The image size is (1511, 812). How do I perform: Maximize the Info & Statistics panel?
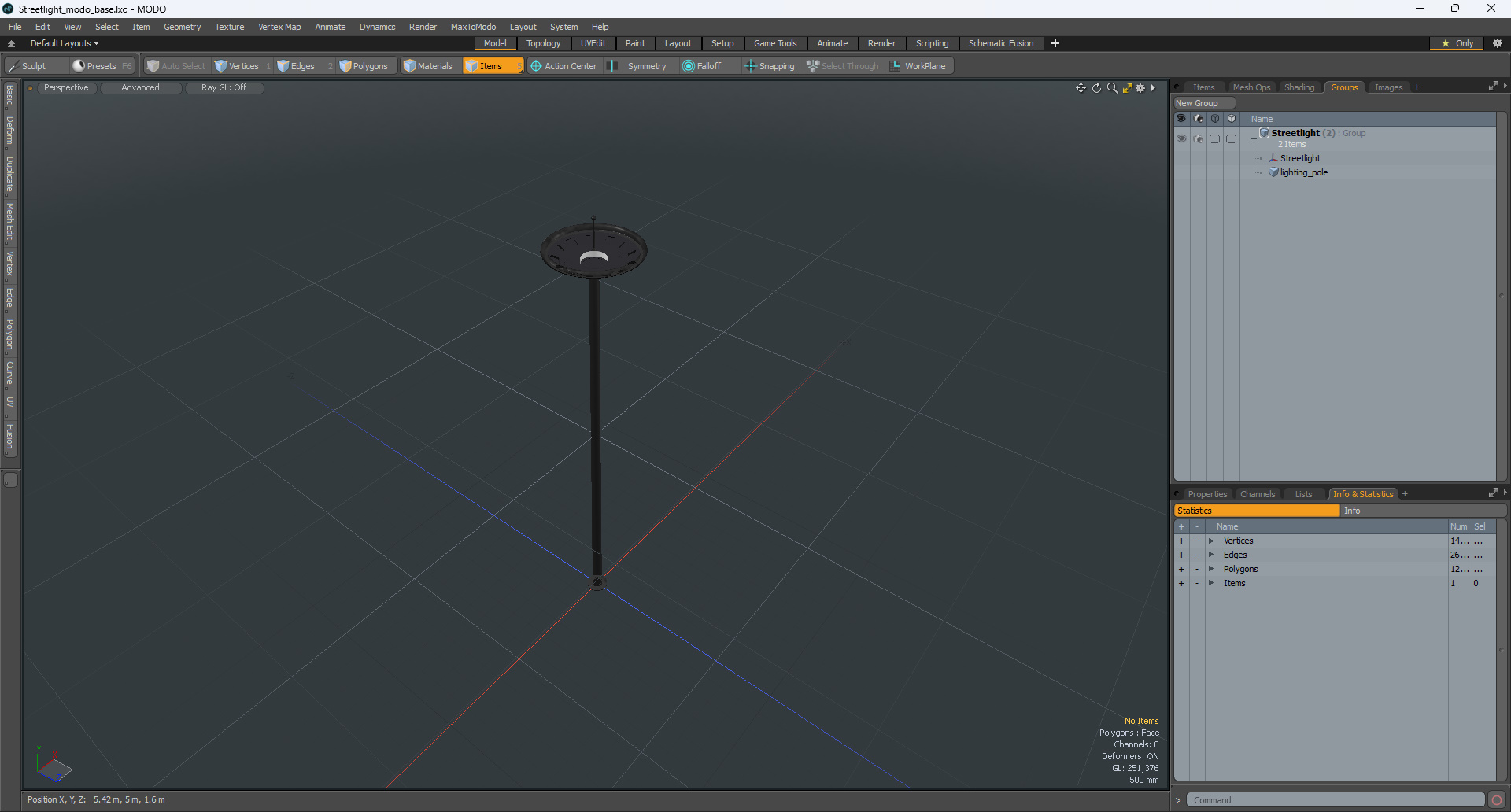tap(1493, 493)
